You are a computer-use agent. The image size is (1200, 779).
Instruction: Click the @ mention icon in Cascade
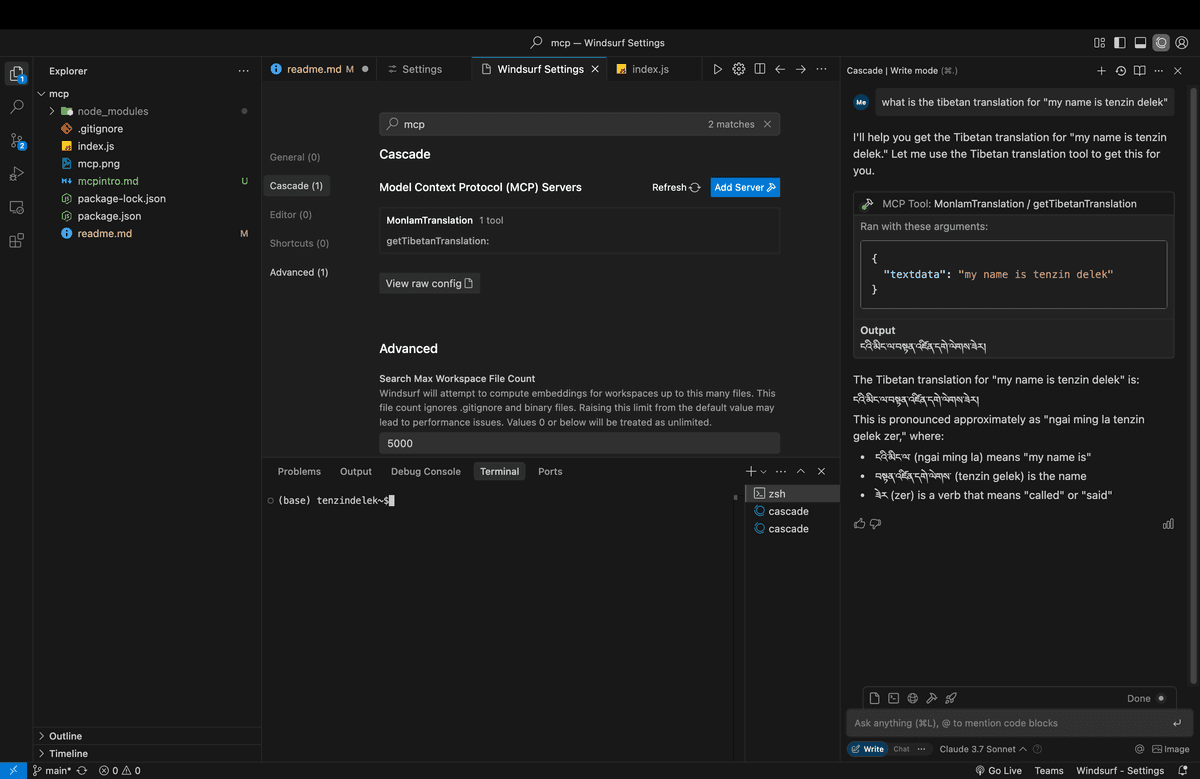(1139, 749)
